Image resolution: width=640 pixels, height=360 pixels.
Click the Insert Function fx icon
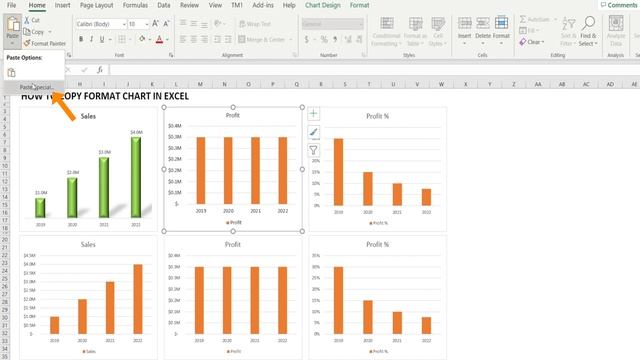click(x=100, y=70)
